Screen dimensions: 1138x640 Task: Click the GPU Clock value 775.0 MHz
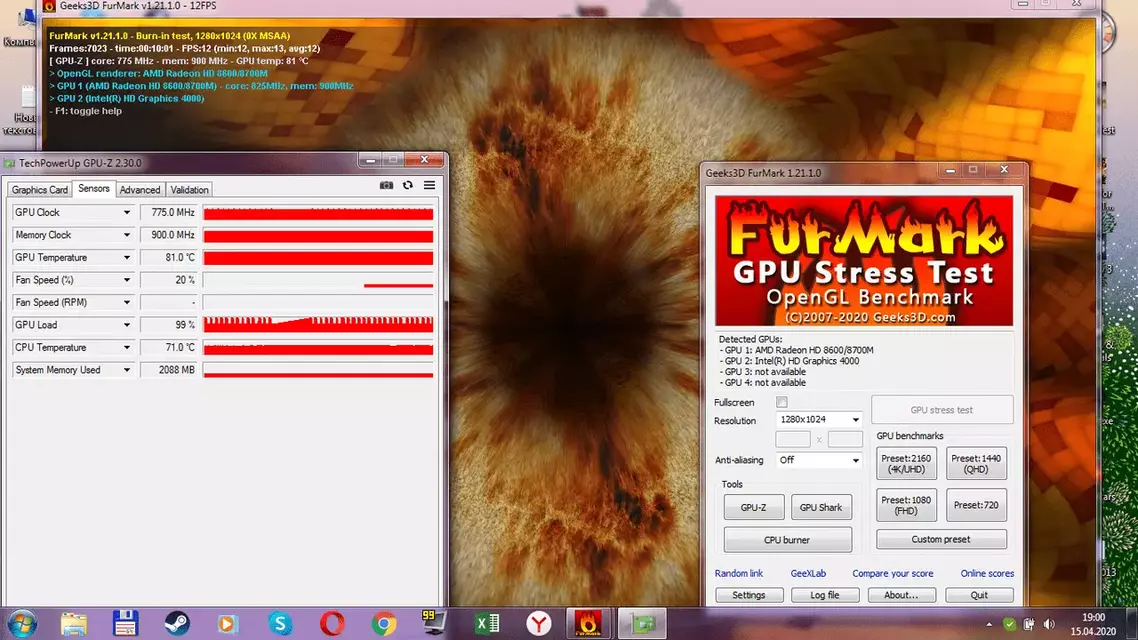[169, 213]
